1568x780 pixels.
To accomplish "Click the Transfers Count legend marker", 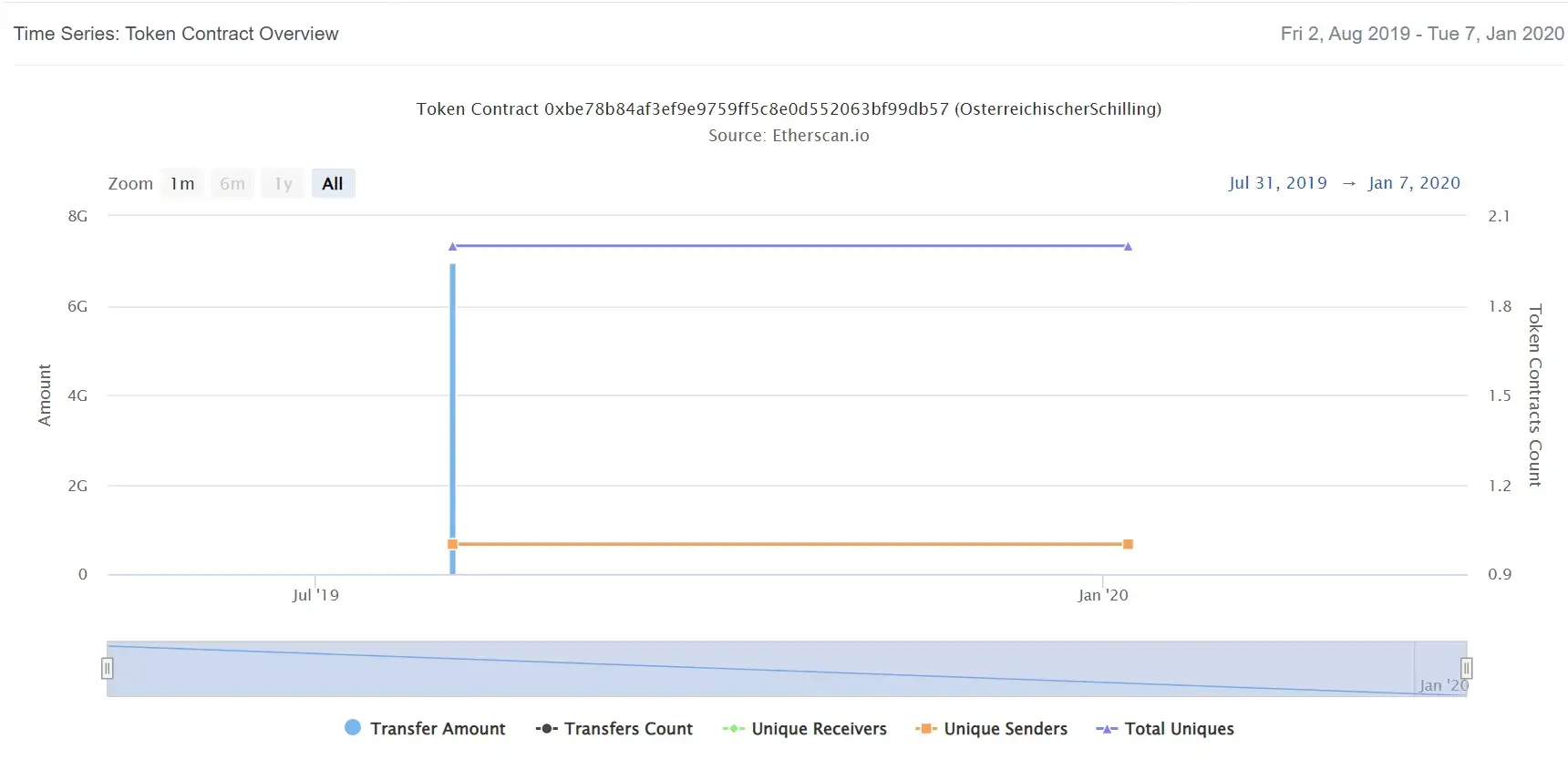I will point(546,729).
